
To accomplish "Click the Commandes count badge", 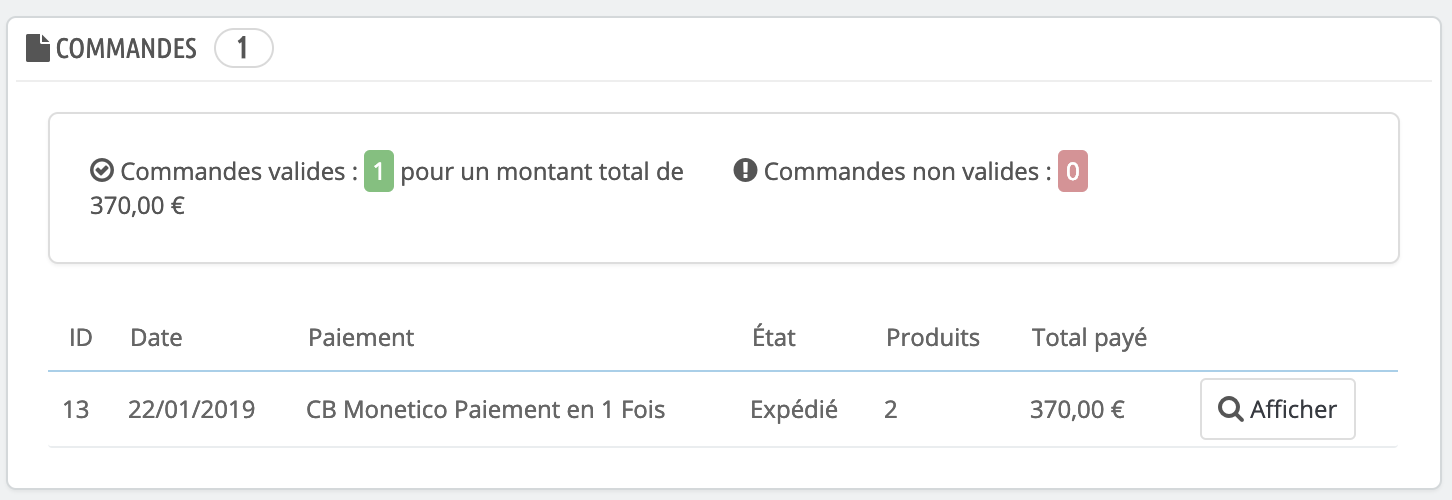I will click(x=244, y=48).
